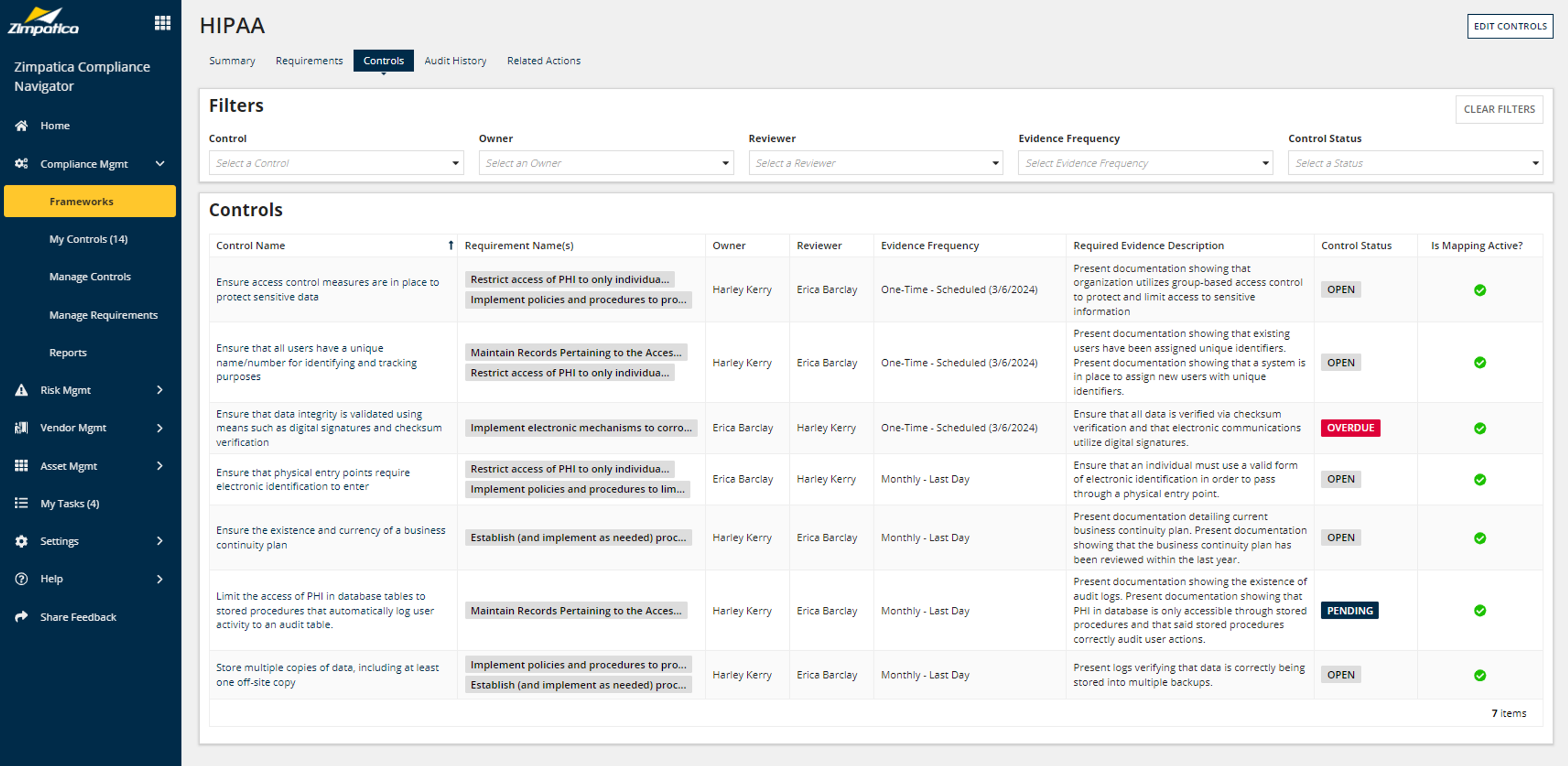Click the CLEAR FILTERS button
Viewport: 1568px width, 766px height.
1499,109
